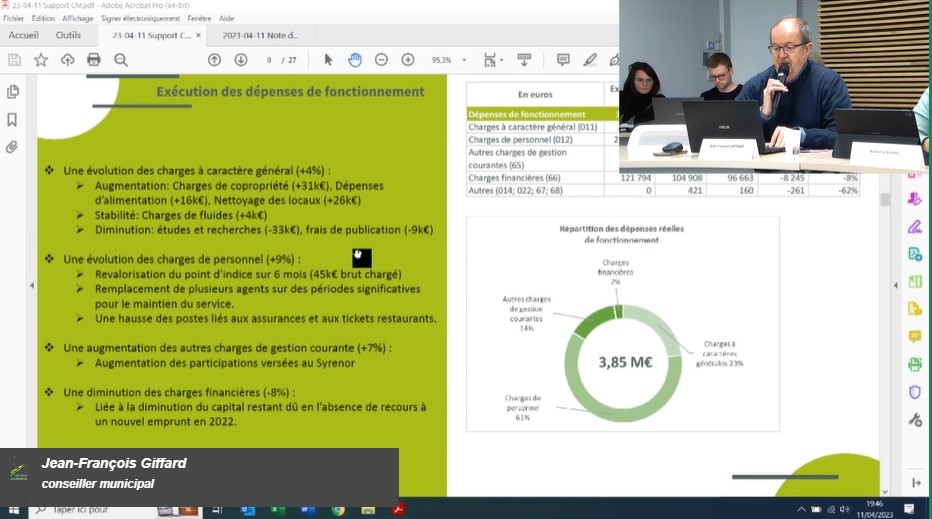Go to the Outils view

pyautogui.click(x=68, y=35)
